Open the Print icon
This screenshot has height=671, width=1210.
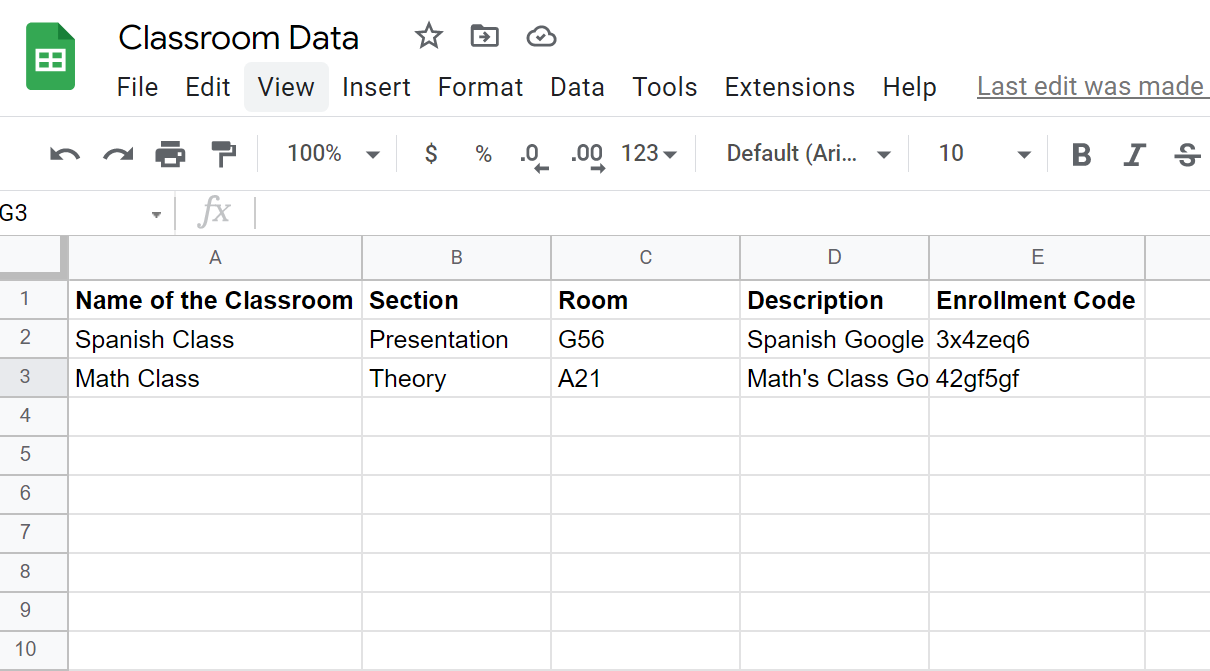pos(170,153)
